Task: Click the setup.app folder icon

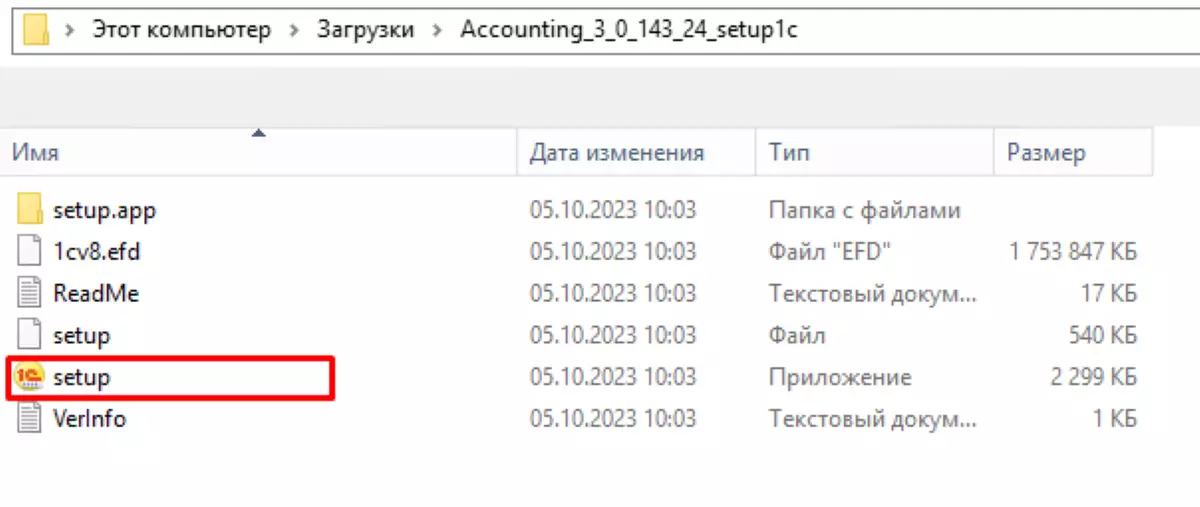Action: tap(31, 210)
